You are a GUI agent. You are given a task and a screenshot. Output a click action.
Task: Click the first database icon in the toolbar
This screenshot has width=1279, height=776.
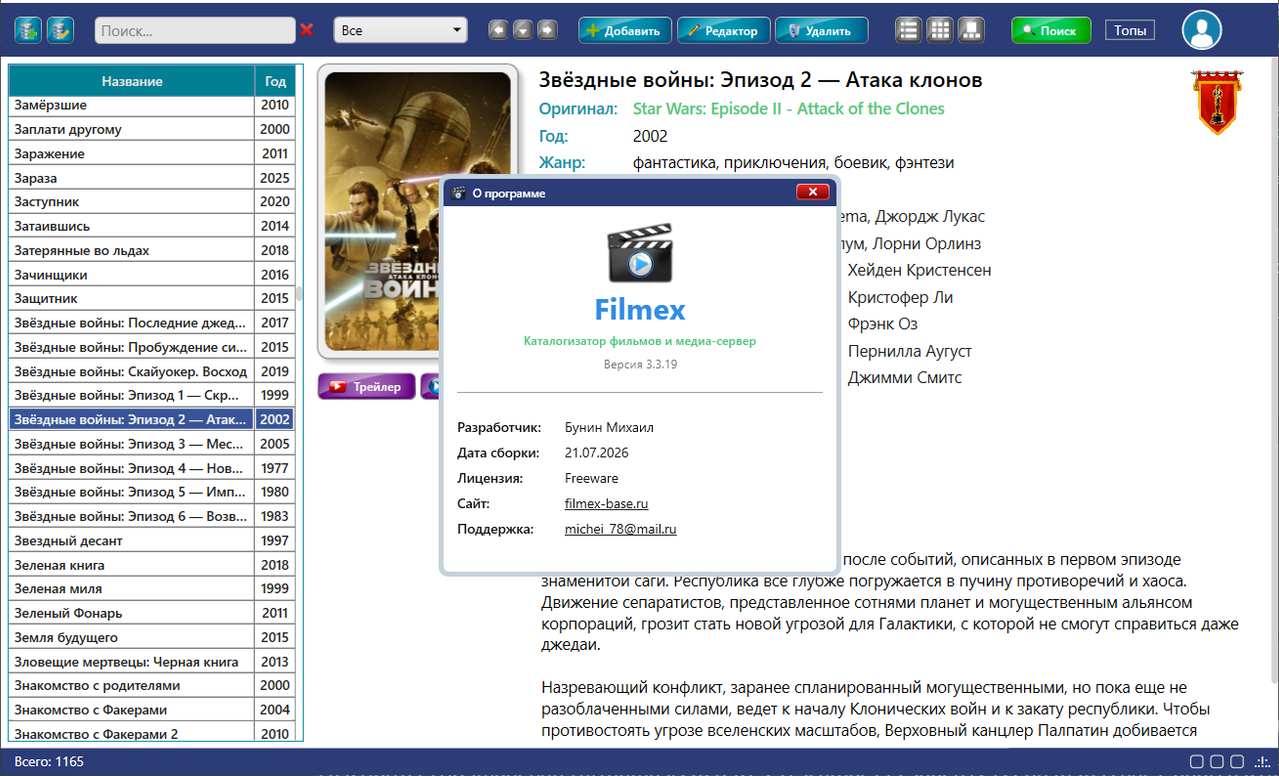28,30
